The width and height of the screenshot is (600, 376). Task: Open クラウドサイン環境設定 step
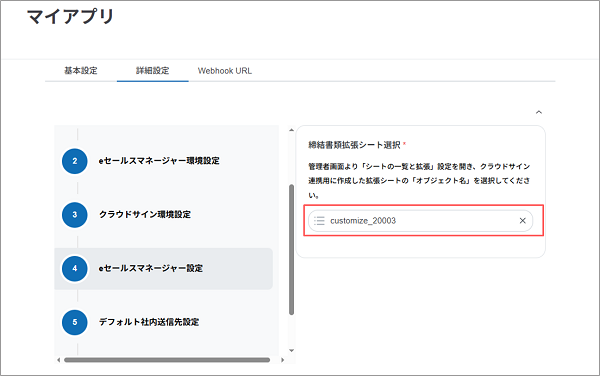click(x=145, y=215)
